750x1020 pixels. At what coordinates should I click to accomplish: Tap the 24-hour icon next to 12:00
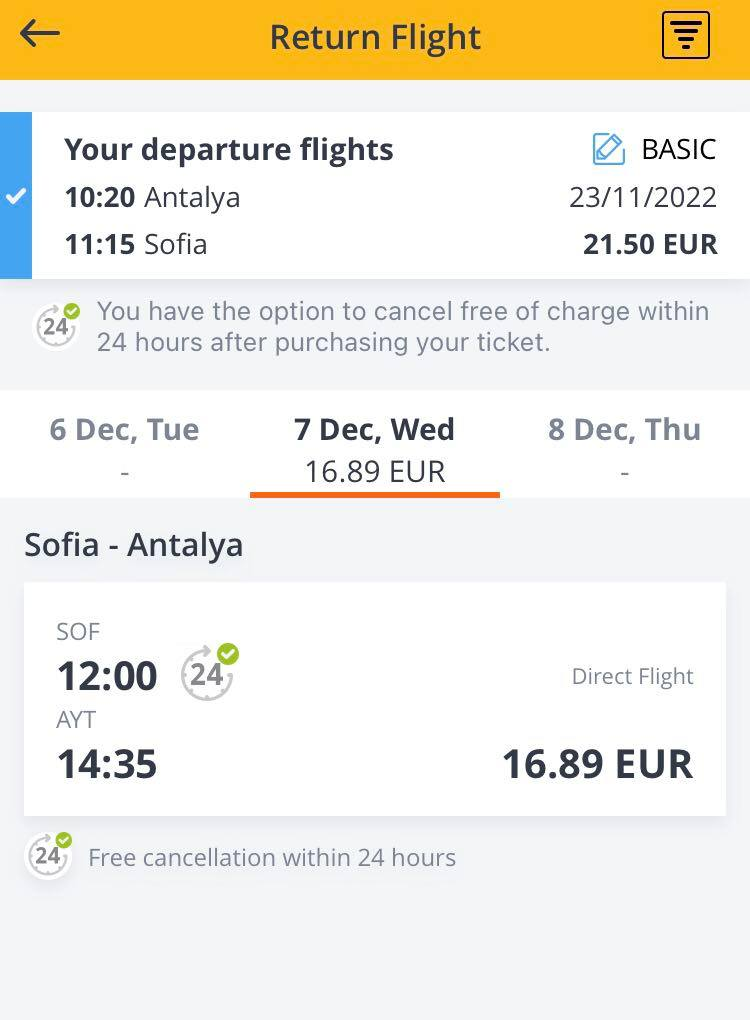pyautogui.click(x=208, y=673)
